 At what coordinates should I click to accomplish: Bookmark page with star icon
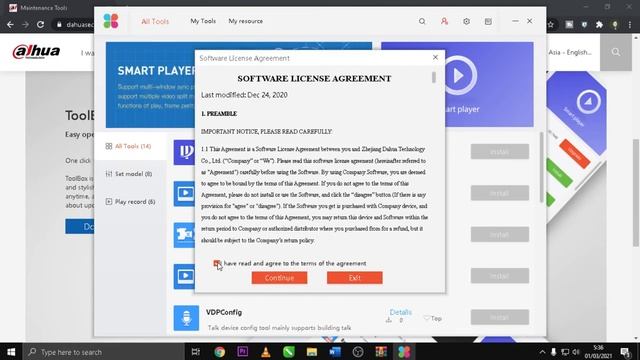[x=551, y=24]
